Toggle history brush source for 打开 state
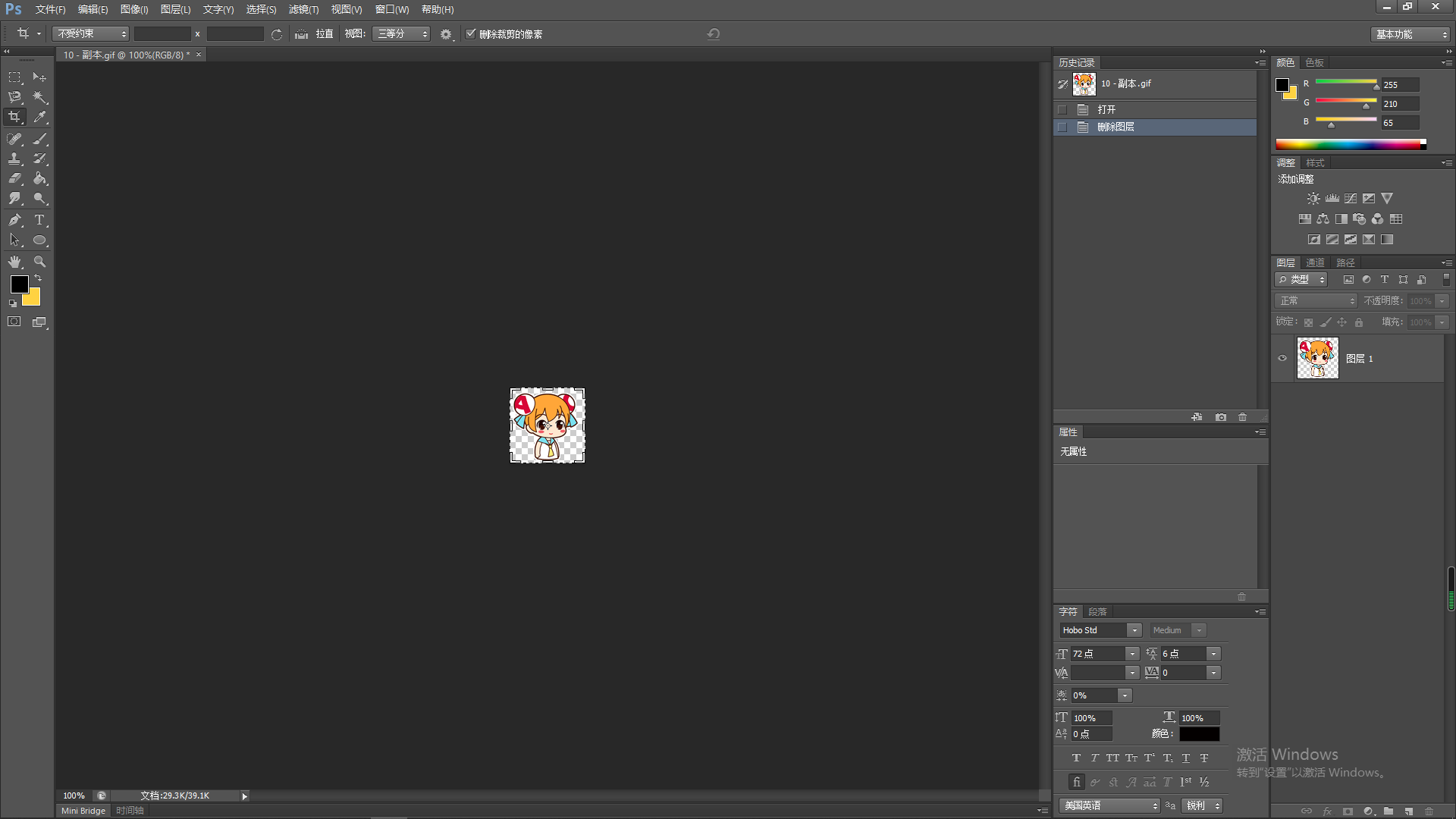The image size is (1456, 819). 1062,110
